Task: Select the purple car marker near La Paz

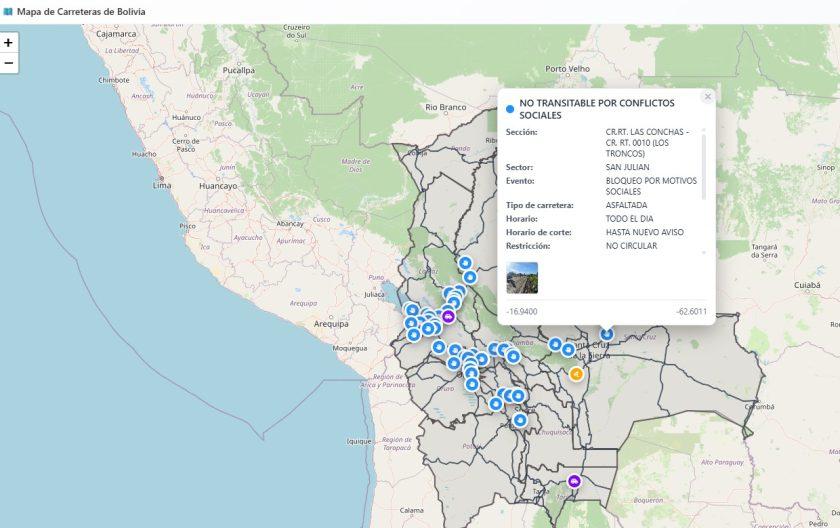Action: (x=448, y=317)
